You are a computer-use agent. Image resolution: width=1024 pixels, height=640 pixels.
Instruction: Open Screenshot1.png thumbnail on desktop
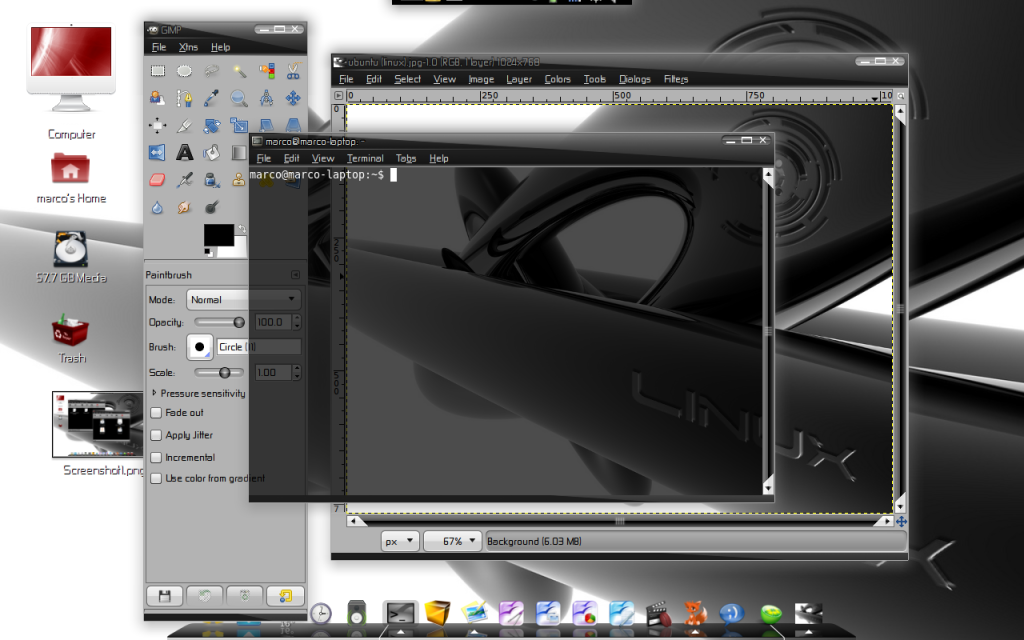coord(98,424)
